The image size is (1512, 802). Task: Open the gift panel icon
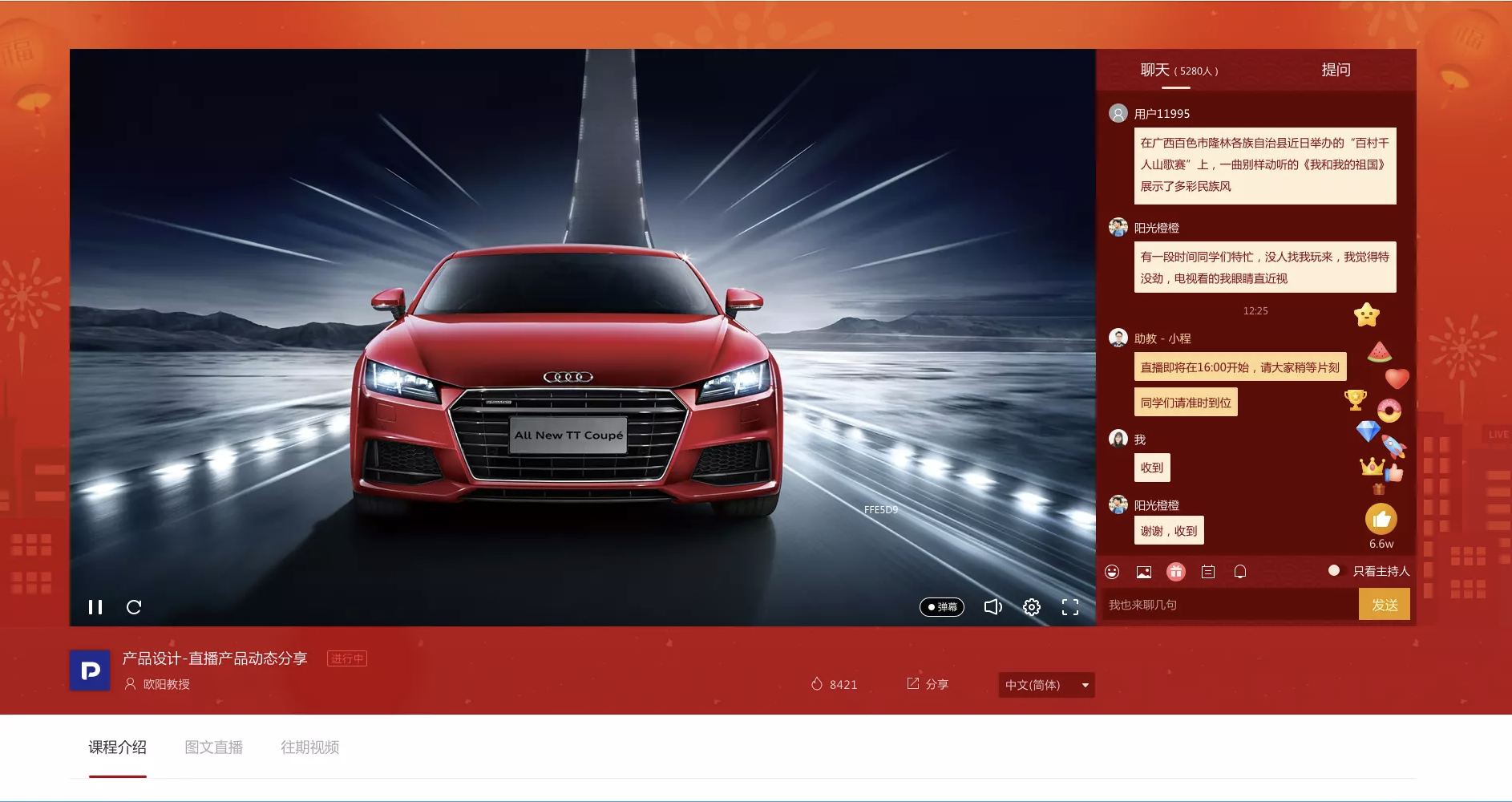click(1176, 572)
